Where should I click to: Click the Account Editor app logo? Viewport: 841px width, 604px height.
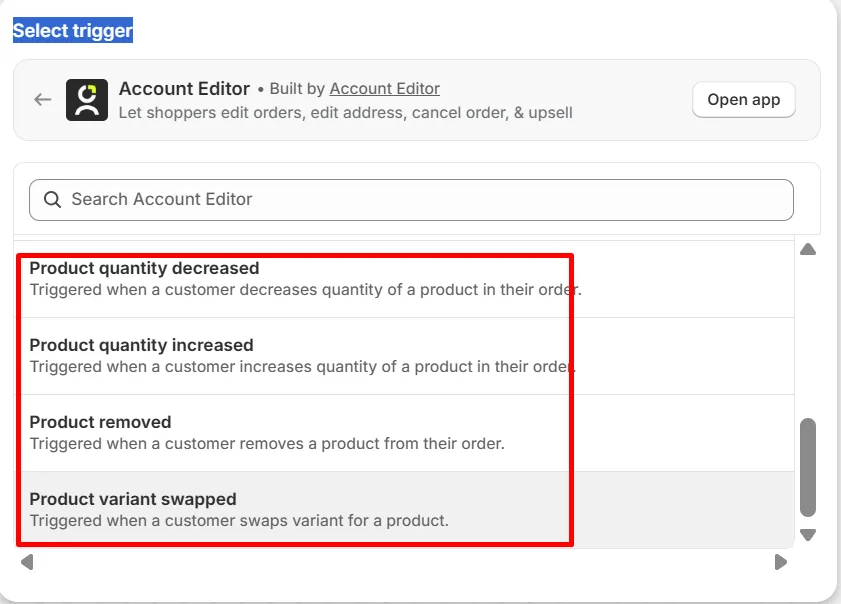[87, 100]
